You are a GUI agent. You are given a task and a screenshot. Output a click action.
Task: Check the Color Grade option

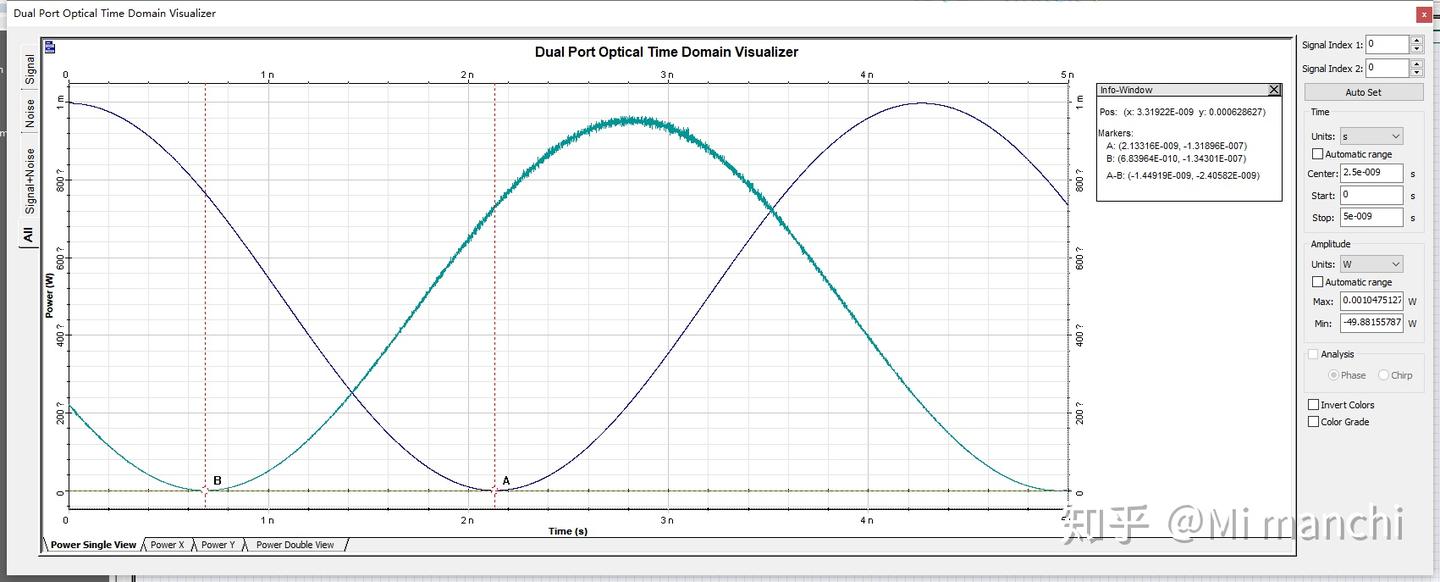click(1313, 422)
